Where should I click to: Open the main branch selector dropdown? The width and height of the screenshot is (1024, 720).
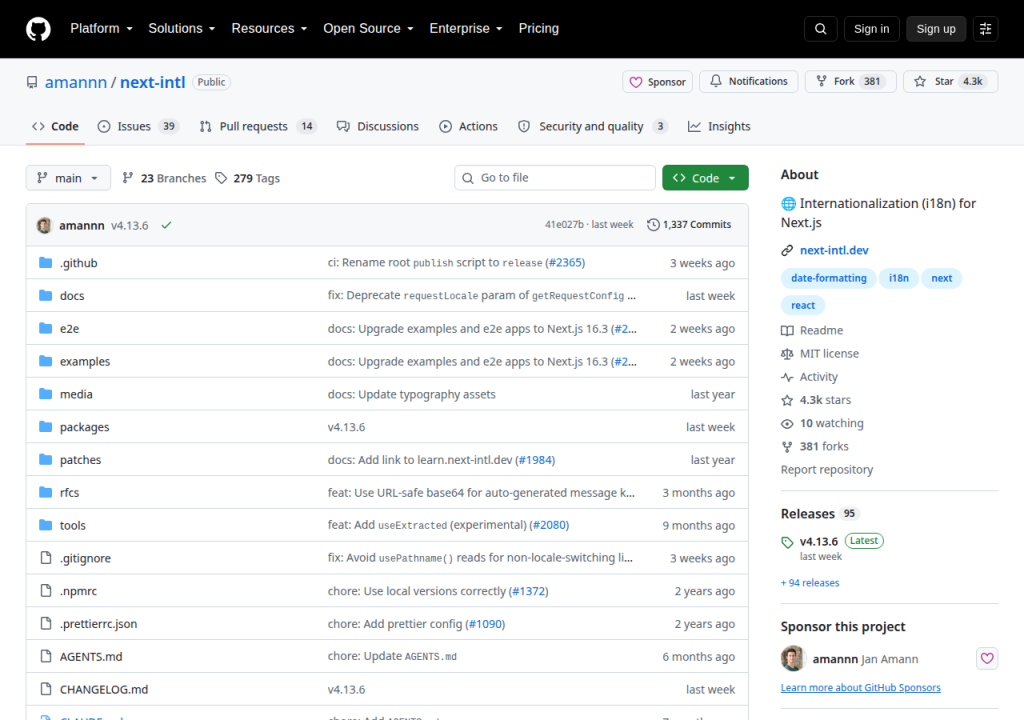[68, 178]
